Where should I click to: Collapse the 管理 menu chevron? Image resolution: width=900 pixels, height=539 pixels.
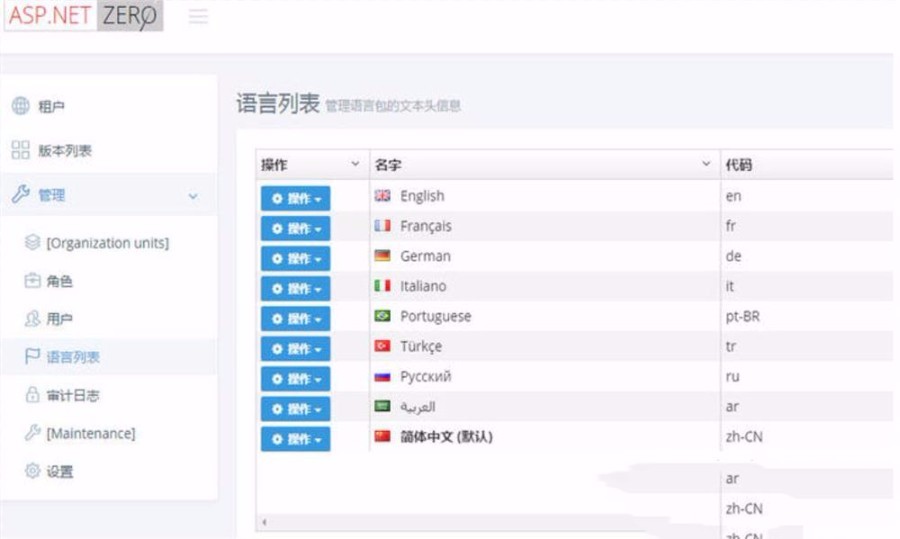pos(193,196)
